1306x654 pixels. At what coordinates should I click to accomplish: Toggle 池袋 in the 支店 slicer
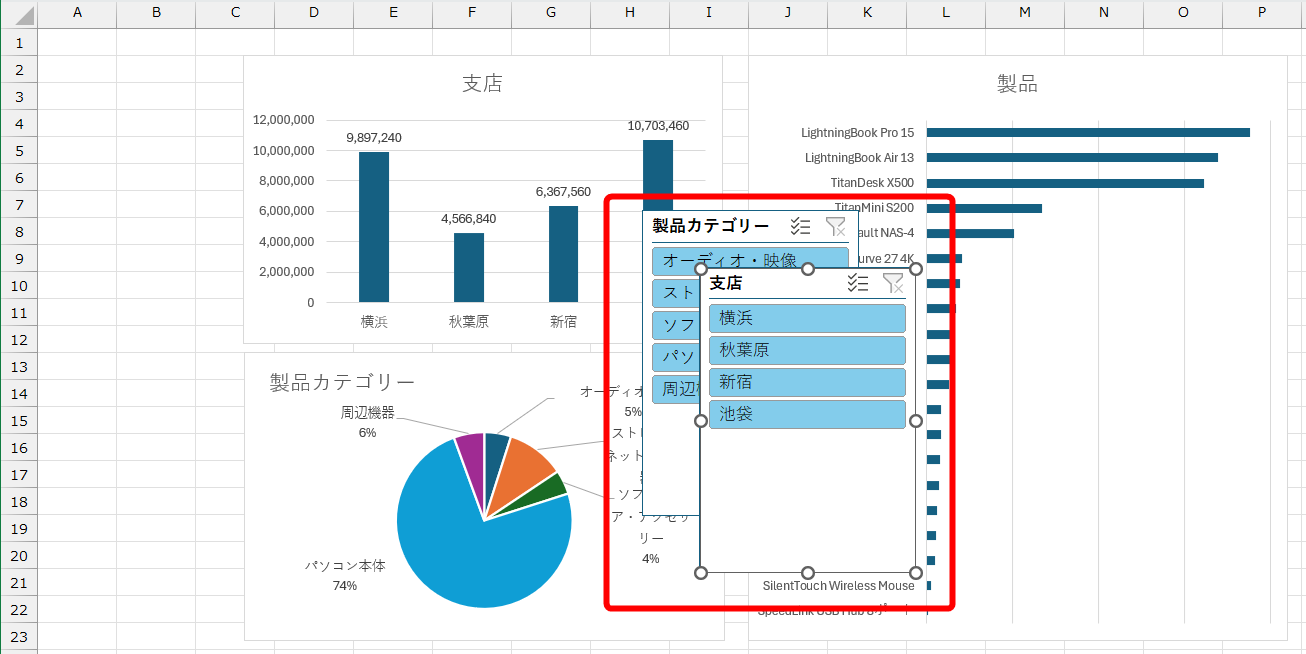(806, 414)
